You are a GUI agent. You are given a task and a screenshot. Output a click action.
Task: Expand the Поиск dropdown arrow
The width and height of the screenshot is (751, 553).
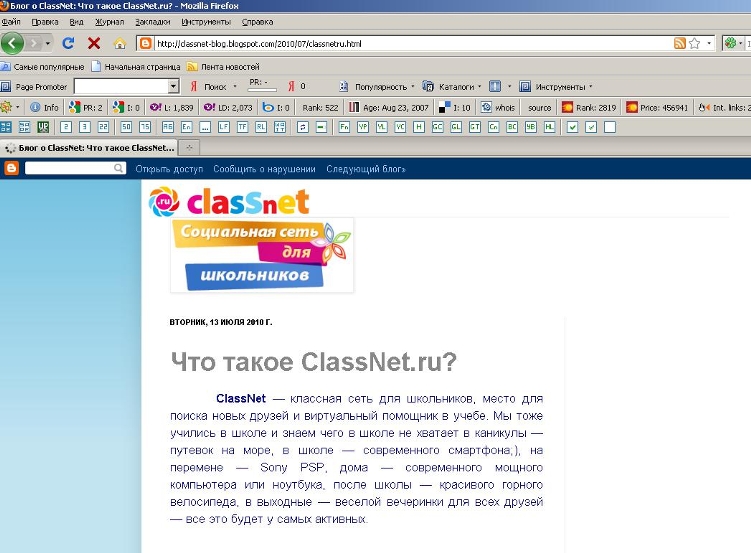[x=235, y=87]
